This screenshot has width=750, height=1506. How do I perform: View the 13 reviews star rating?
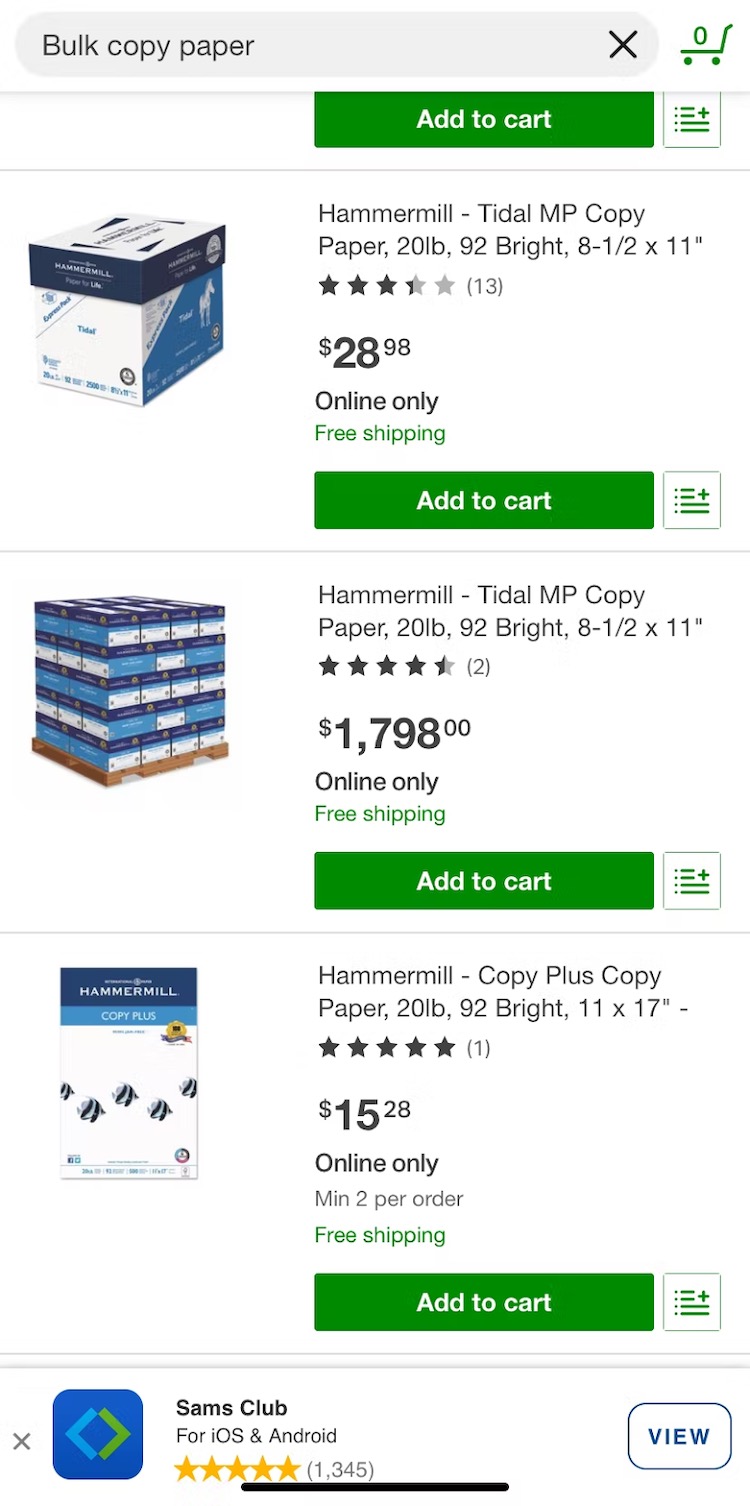[x=410, y=286]
